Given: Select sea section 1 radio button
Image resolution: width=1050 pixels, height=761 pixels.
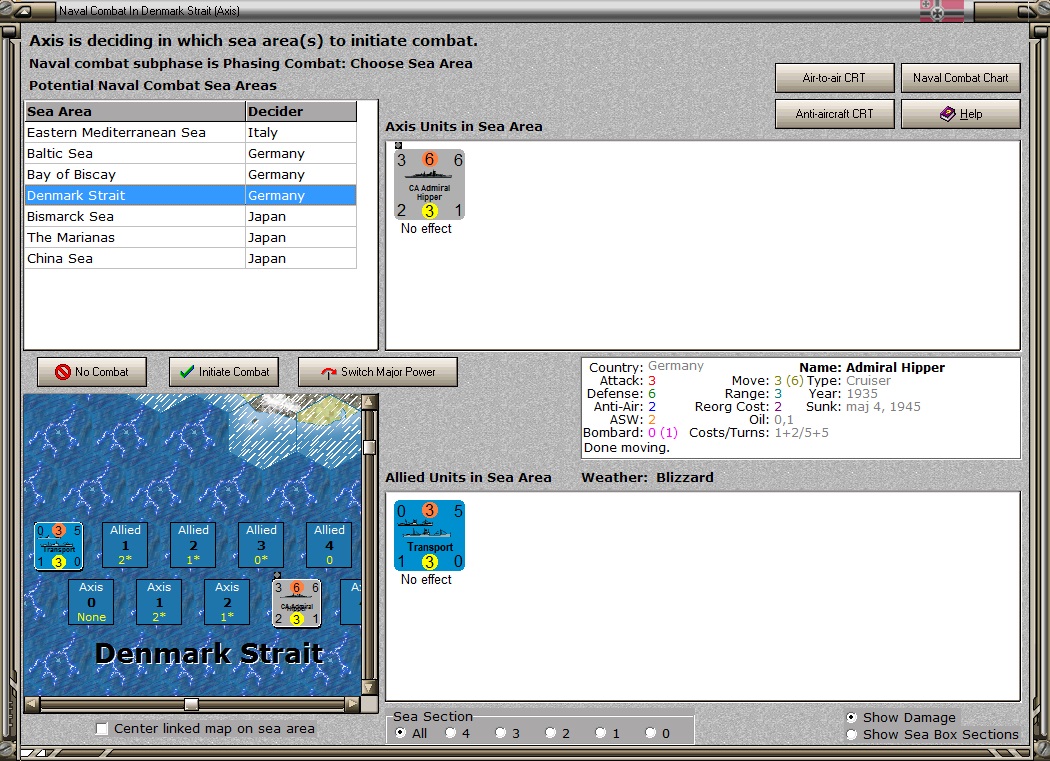Looking at the screenshot, I should [601, 734].
